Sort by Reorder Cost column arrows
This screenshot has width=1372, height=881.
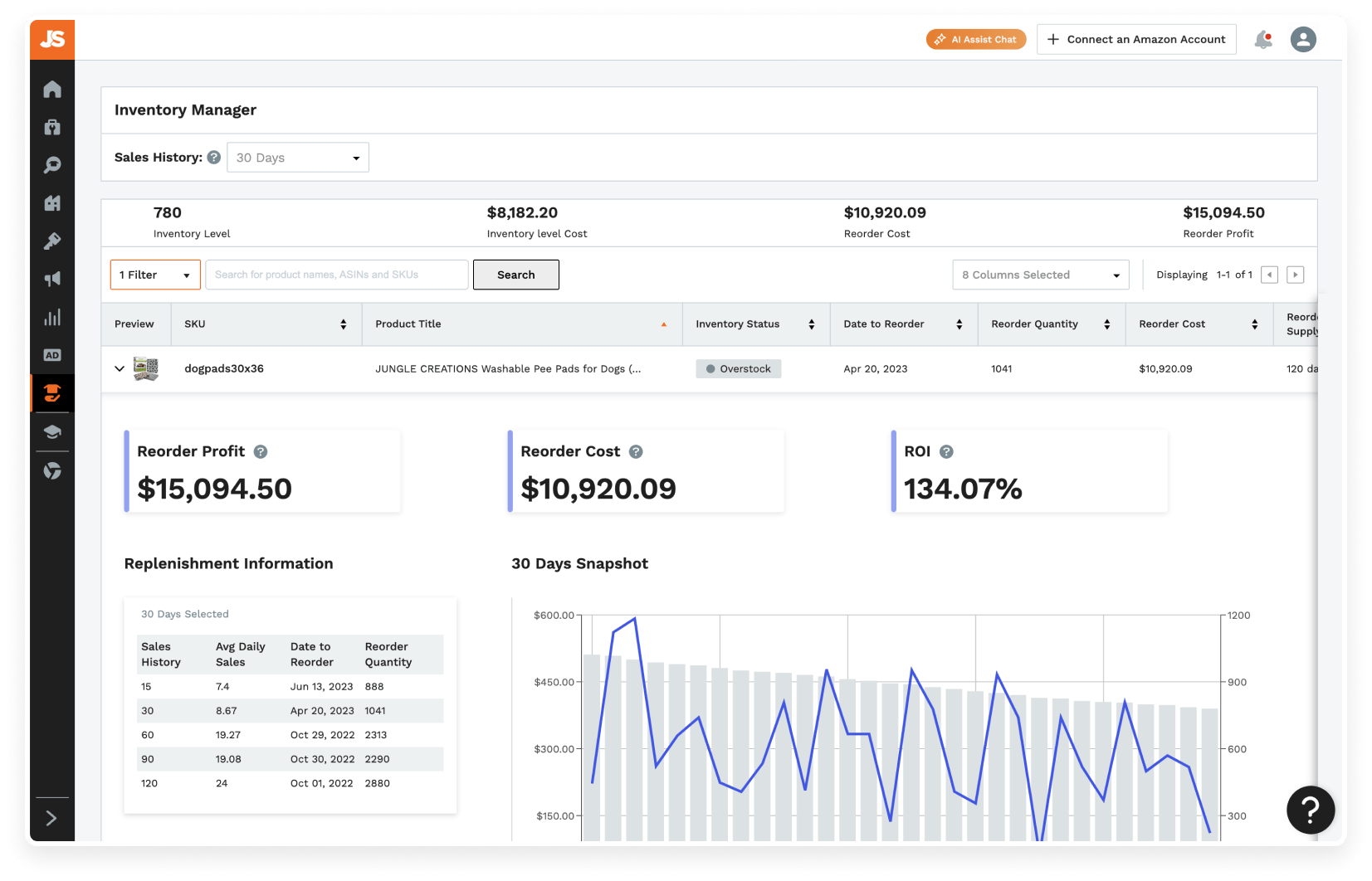pyautogui.click(x=1255, y=324)
